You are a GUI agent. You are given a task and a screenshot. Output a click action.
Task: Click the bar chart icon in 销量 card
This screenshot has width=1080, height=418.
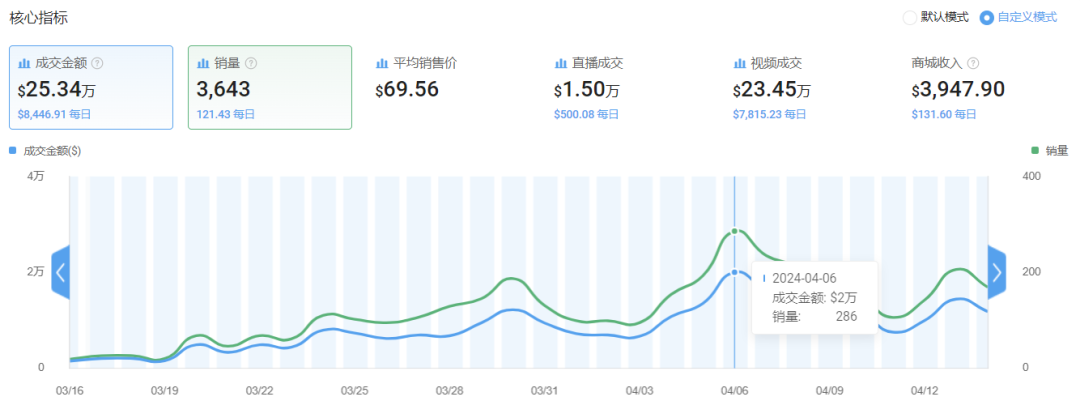tap(204, 63)
